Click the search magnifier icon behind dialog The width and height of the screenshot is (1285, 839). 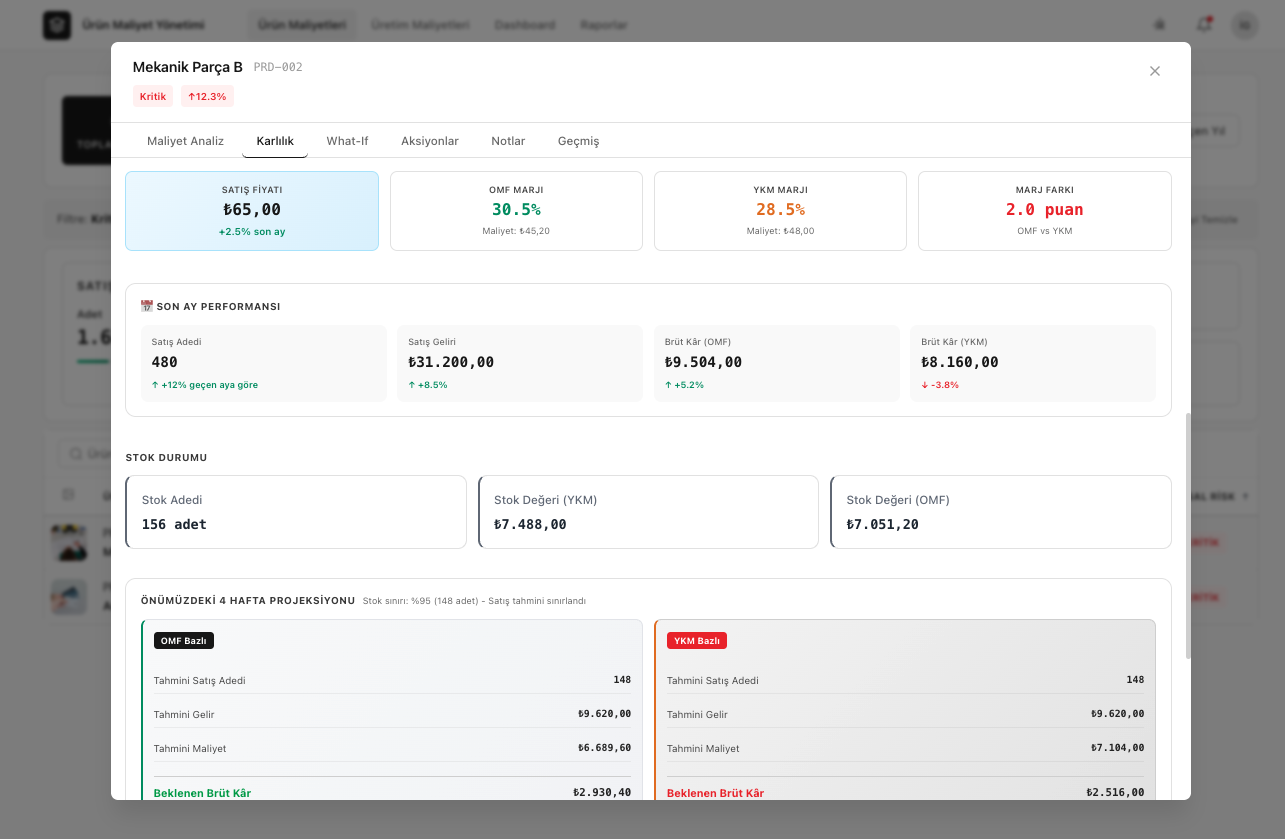pos(76,454)
